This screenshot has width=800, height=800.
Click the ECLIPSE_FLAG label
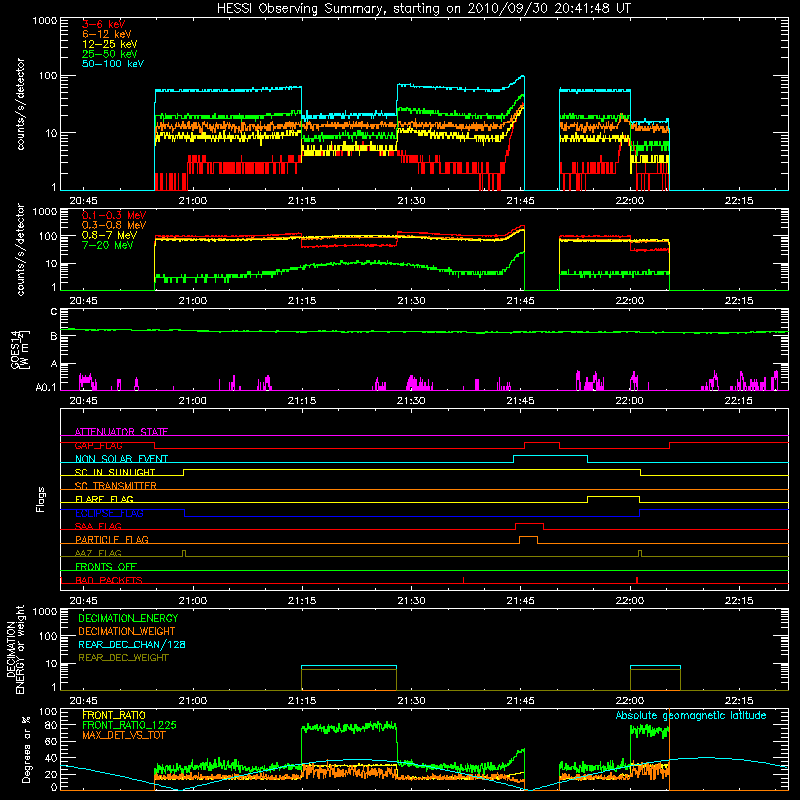coord(109,513)
